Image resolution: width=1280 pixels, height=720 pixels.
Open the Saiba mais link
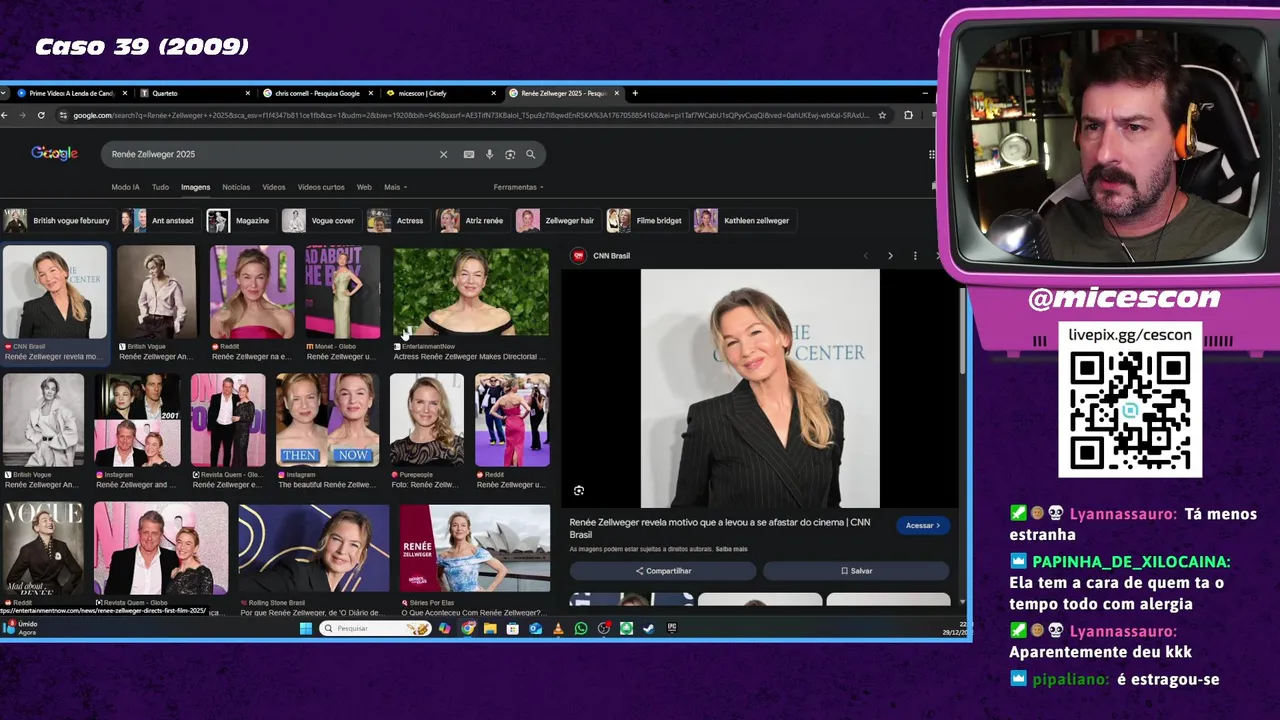pyautogui.click(x=731, y=549)
